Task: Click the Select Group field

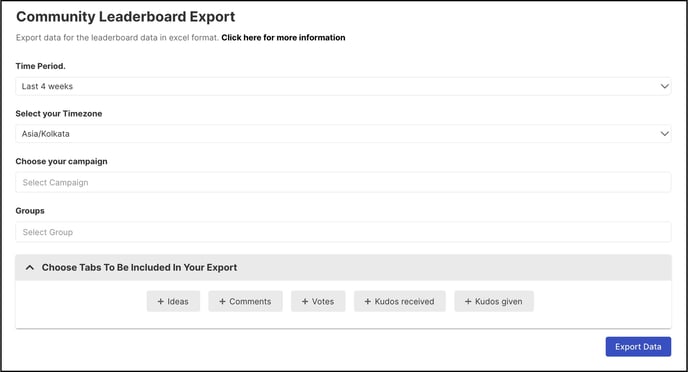Action: [x=343, y=232]
